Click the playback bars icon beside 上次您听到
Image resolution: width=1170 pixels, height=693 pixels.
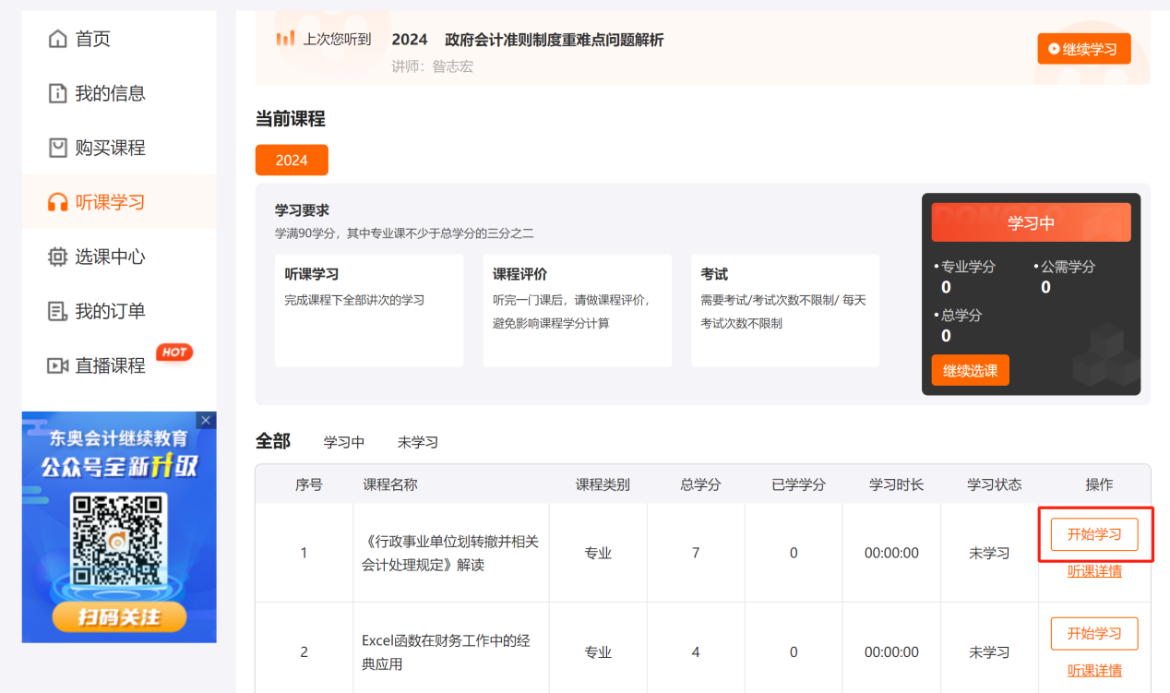[283, 40]
